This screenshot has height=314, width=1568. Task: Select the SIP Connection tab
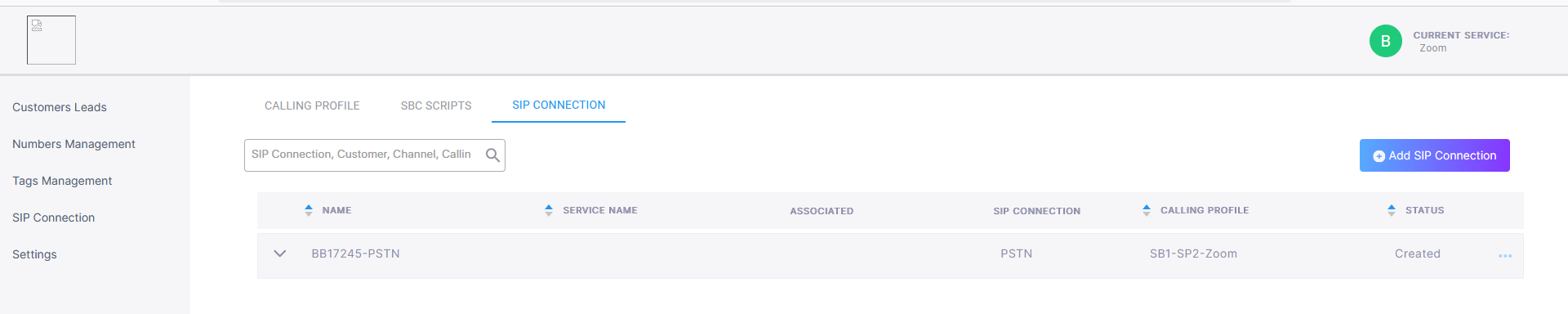pyautogui.click(x=559, y=105)
